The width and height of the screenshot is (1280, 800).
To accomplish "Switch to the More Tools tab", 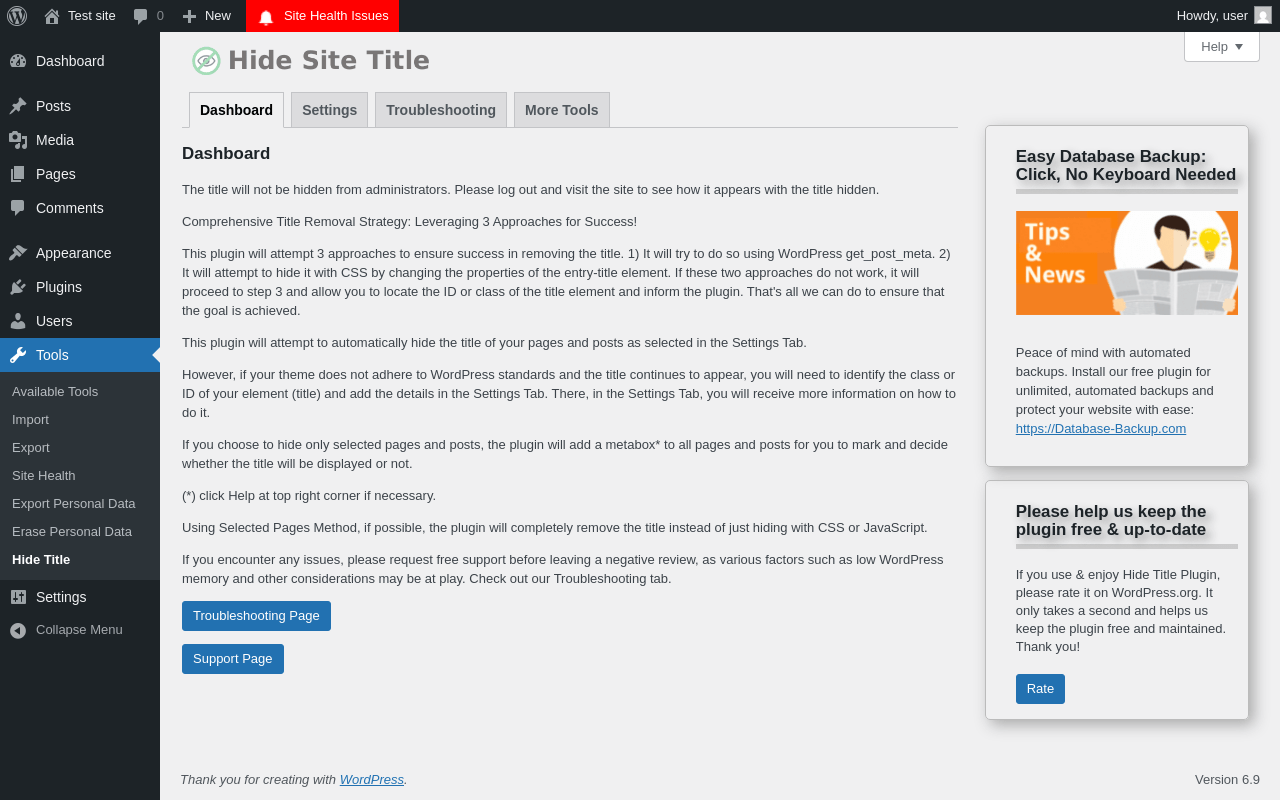I will [x=562, y=110].
